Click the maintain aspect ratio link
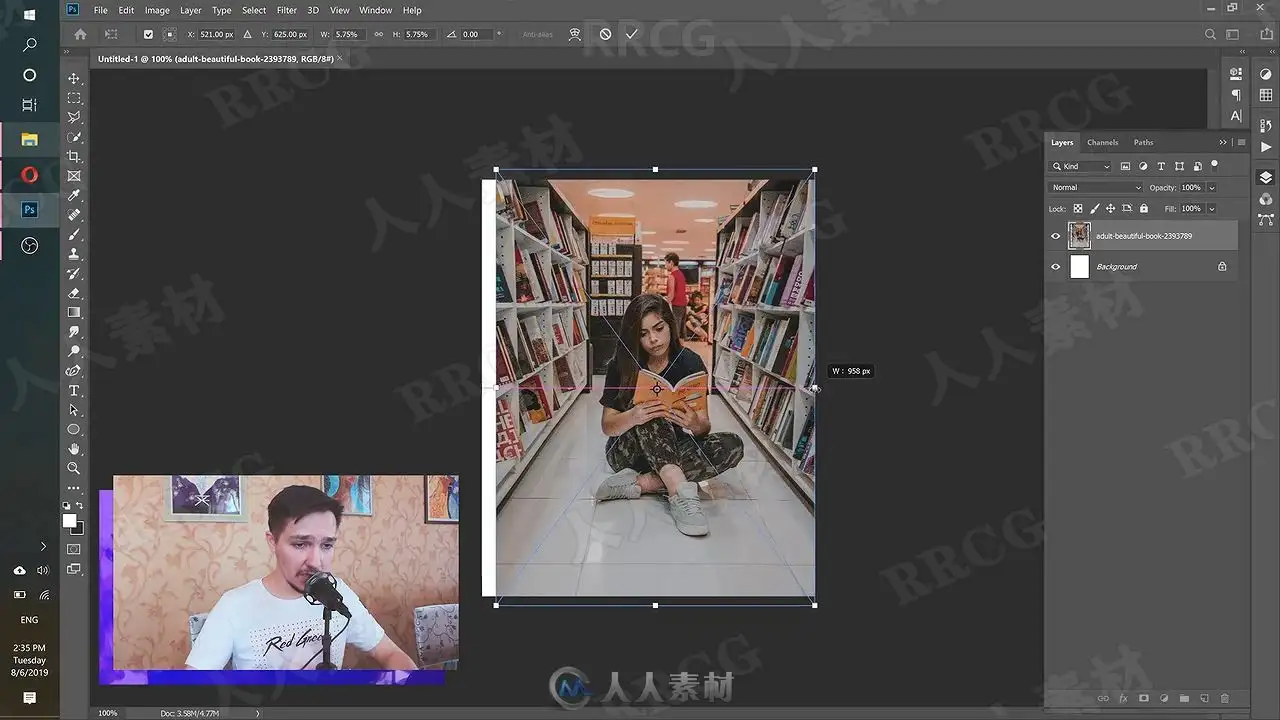 (x=378, y=34)
